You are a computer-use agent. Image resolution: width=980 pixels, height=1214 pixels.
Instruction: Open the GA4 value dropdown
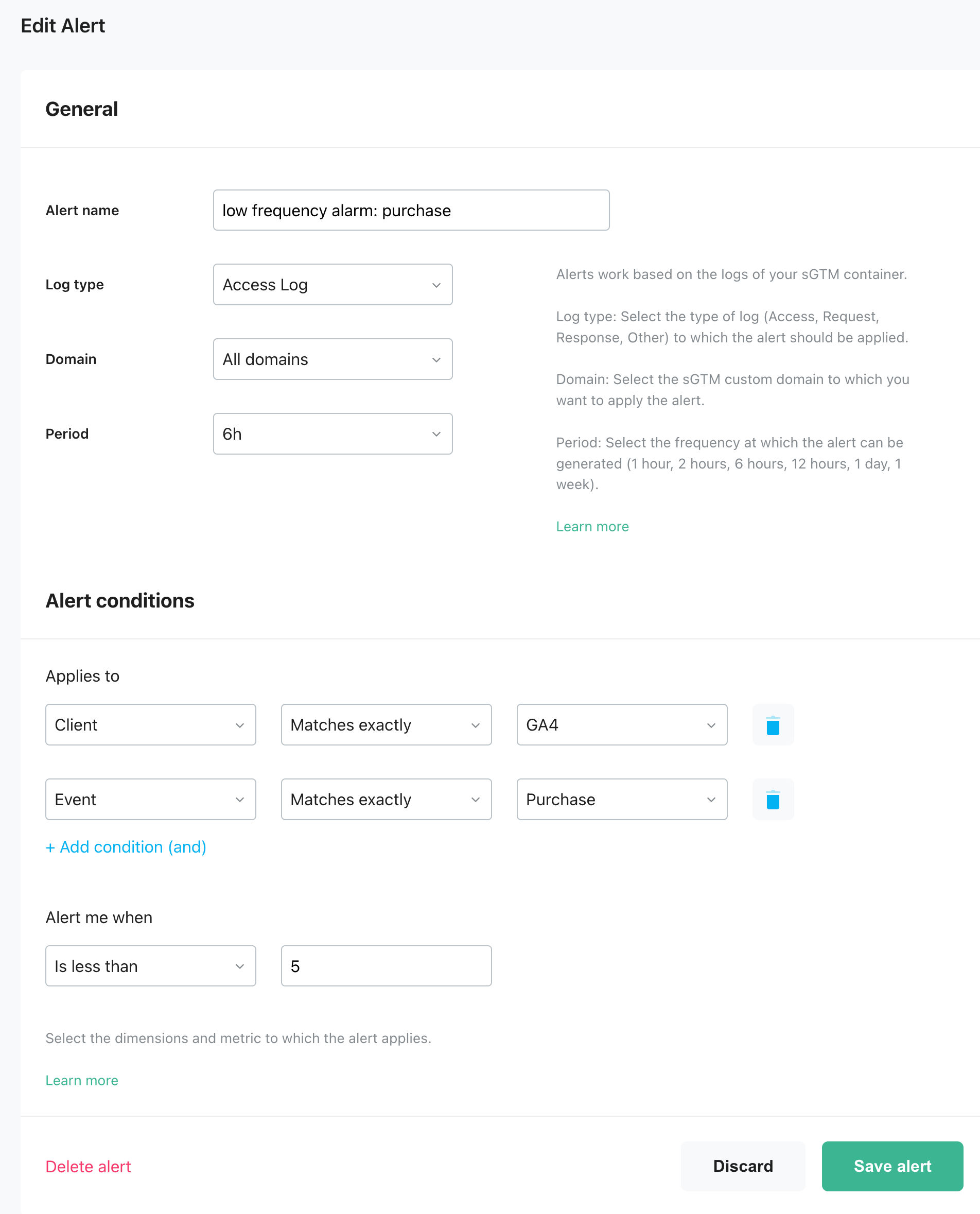(622, 724)
